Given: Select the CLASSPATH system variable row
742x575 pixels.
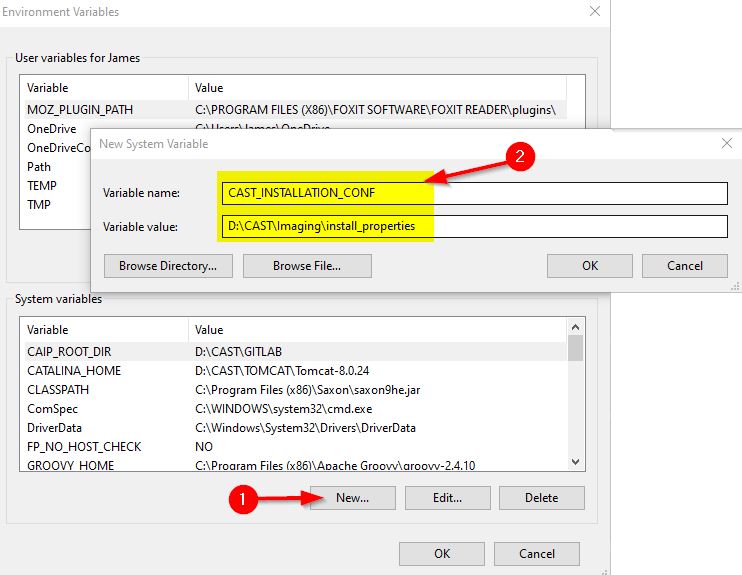Looking at the screenshot, I should (x=60, y=389).
